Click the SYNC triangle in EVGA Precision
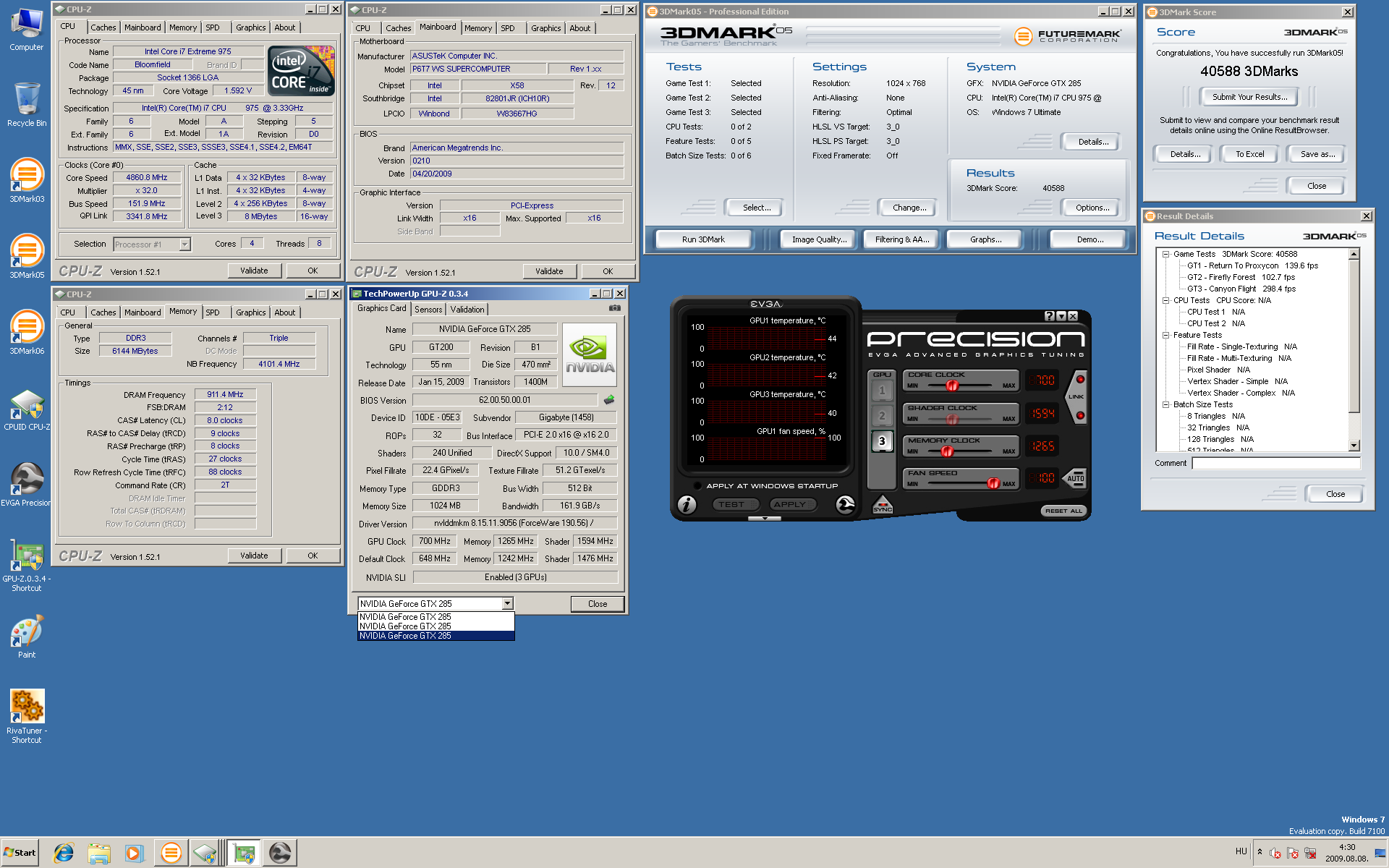Viewport: 1389px width, 868px height. click(883, 505)
